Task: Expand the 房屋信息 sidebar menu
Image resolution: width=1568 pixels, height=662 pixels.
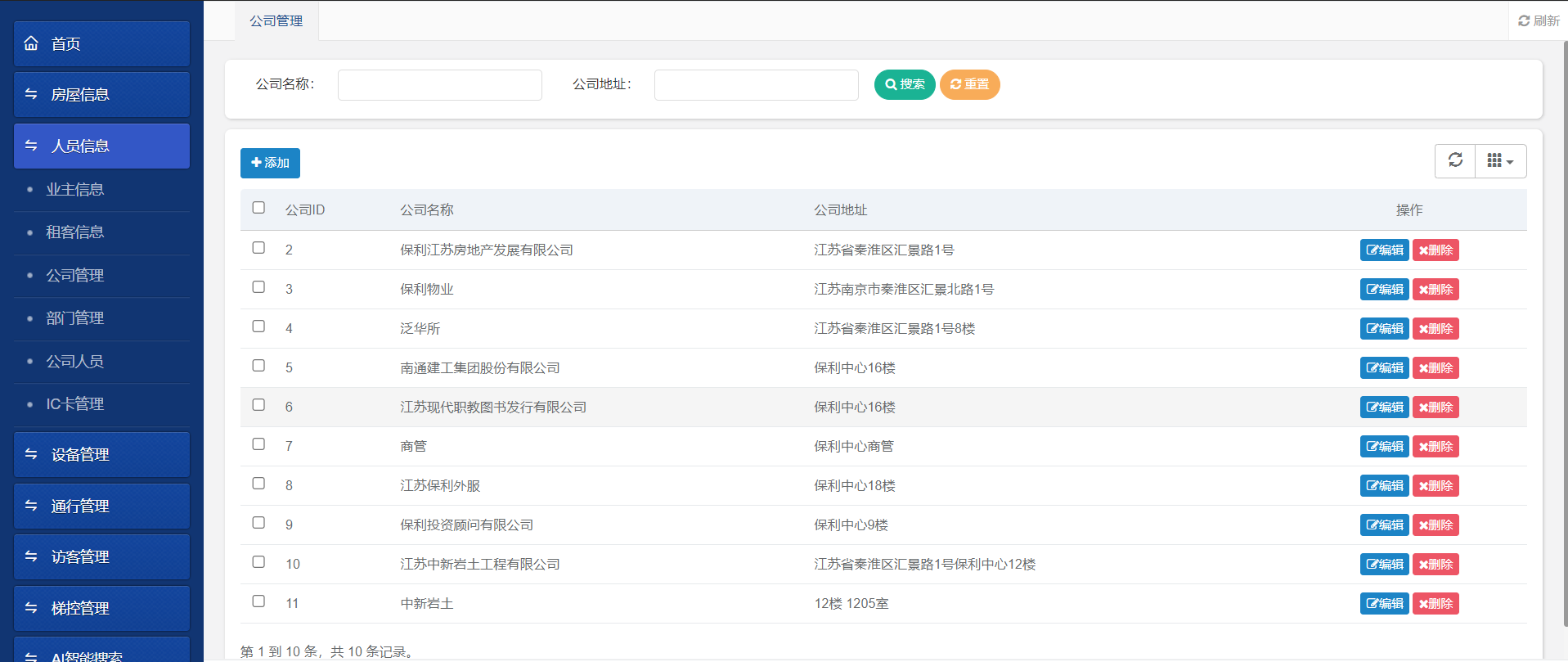Action: point(101,95)
